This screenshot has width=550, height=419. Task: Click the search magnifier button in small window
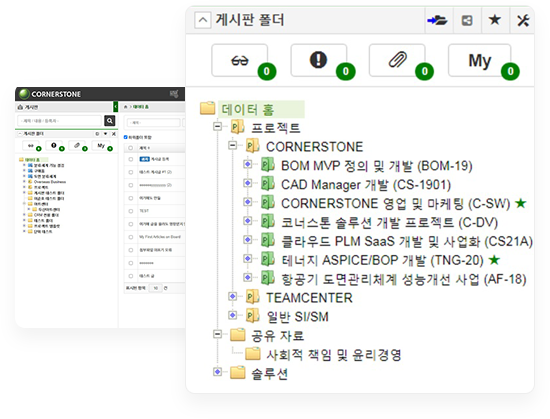(110, 121)
